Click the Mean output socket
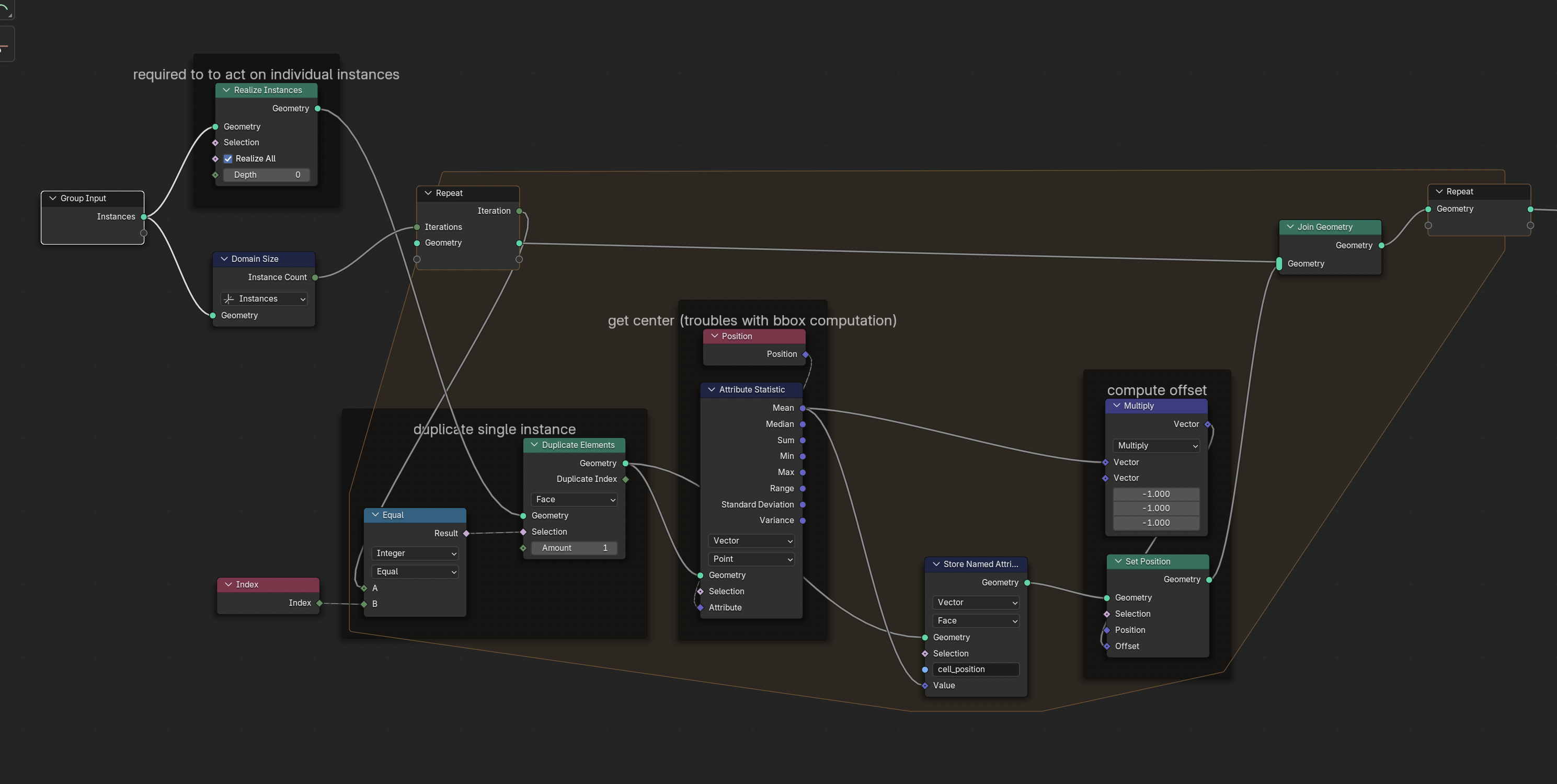 (x=803, y=408)
